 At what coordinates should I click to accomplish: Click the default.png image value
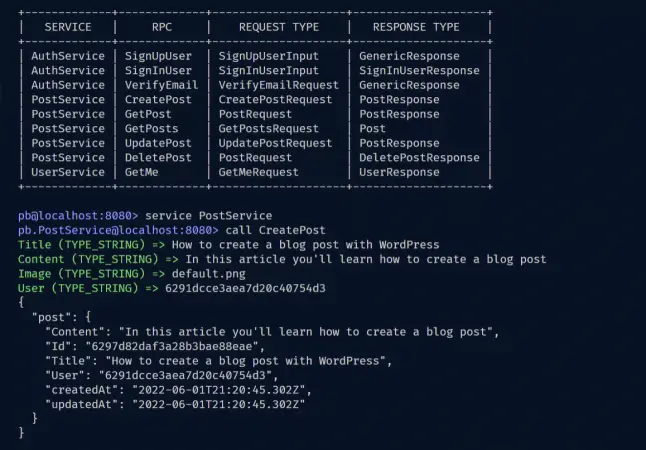(x=208, y=274)
